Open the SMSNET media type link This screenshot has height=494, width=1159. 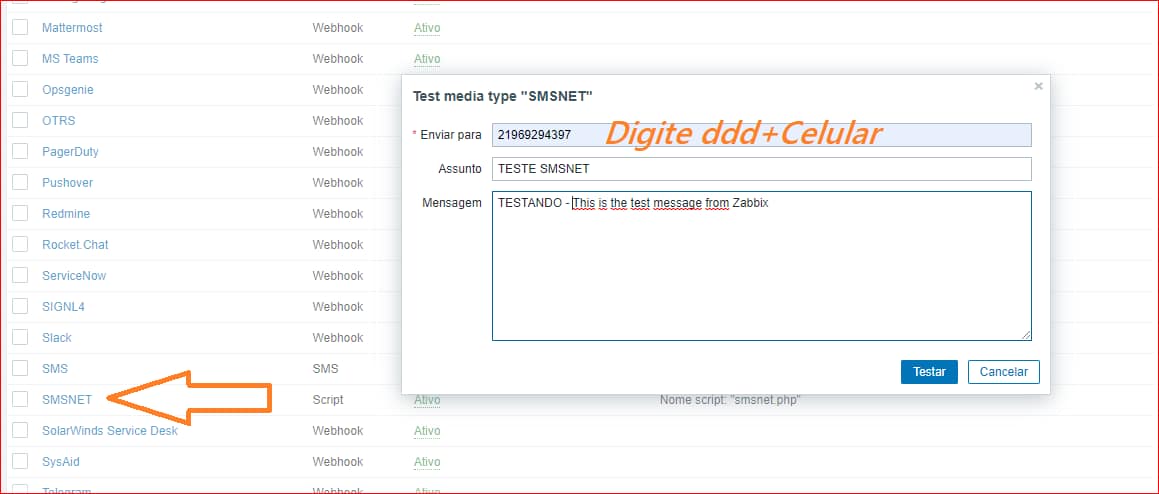tap(67, 400)
